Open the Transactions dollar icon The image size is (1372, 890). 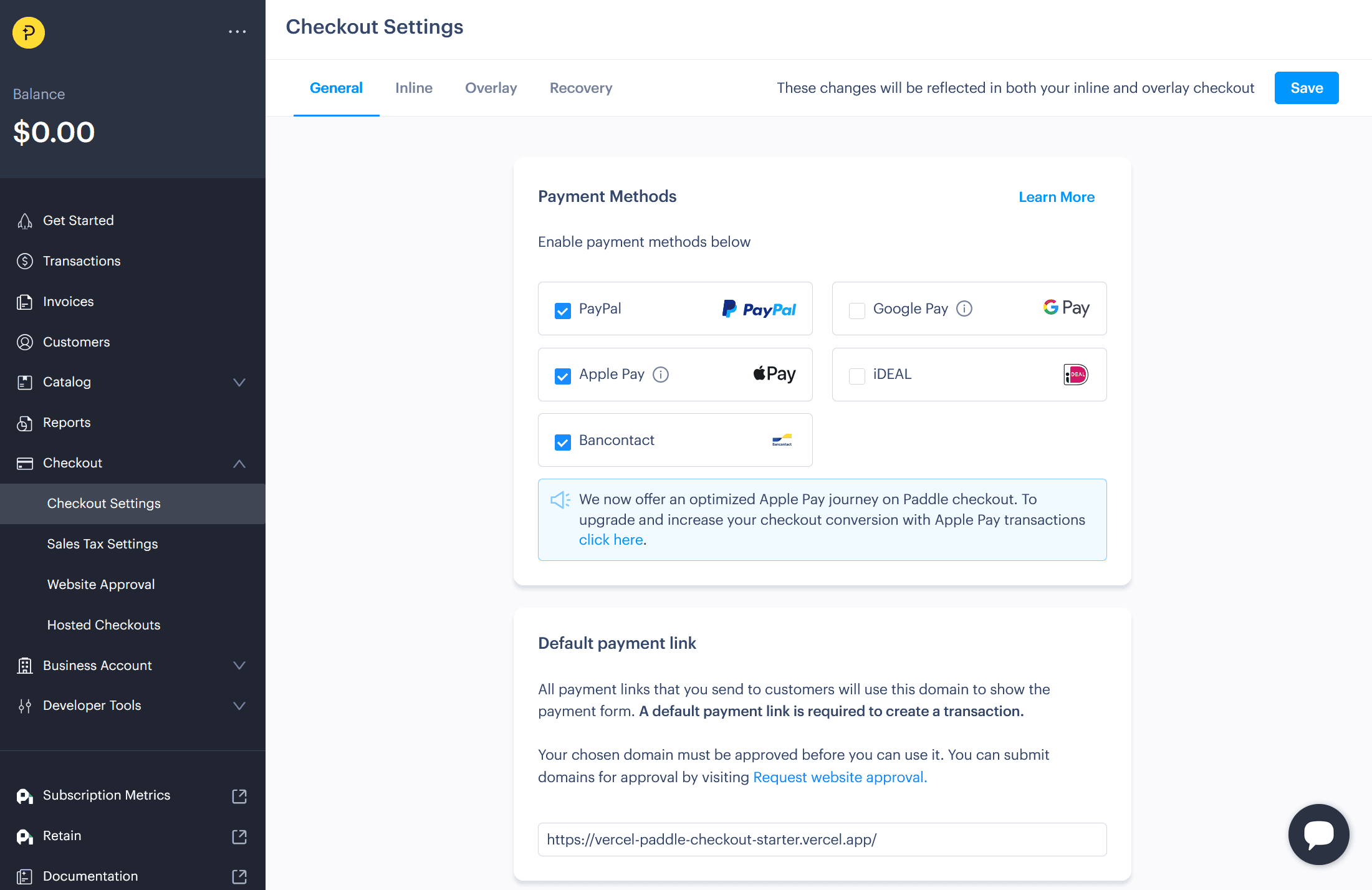click(x=25, y=261)
